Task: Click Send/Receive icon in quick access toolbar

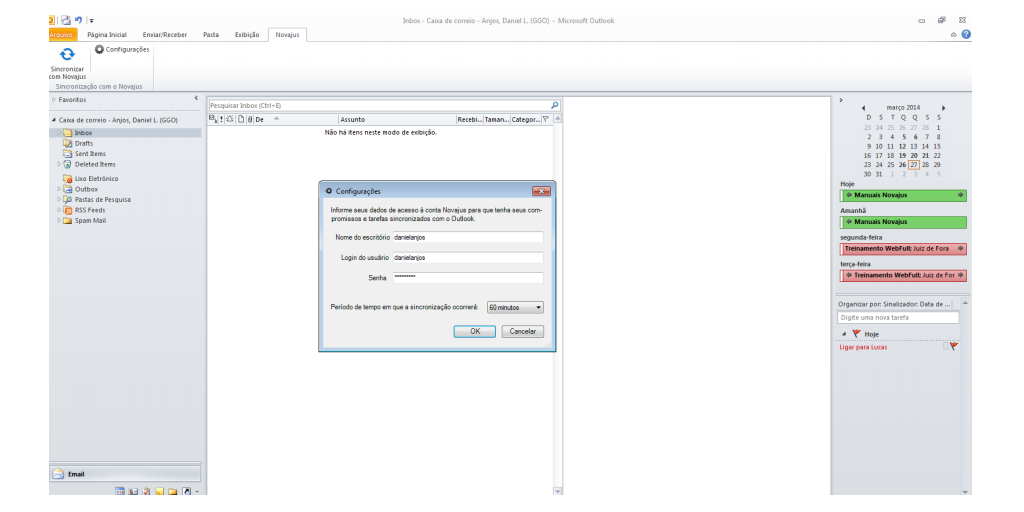Action: point(66,20)
